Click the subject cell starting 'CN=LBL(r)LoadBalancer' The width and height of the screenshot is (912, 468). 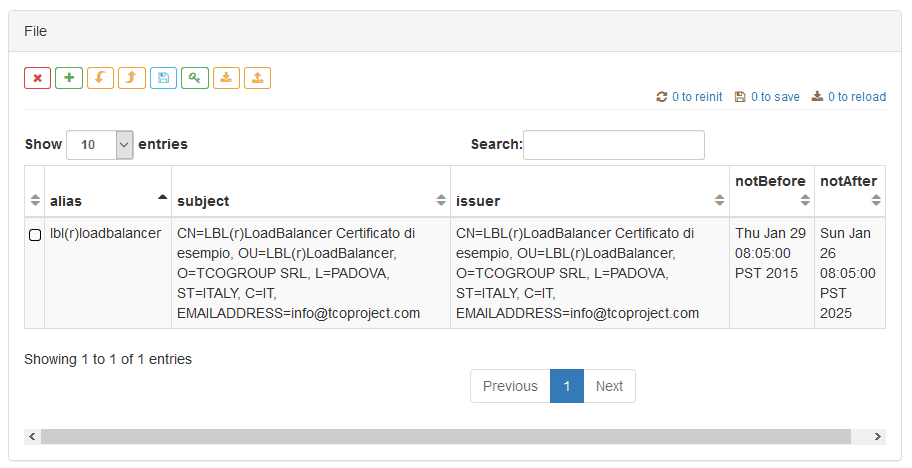(x=311, y=273)
